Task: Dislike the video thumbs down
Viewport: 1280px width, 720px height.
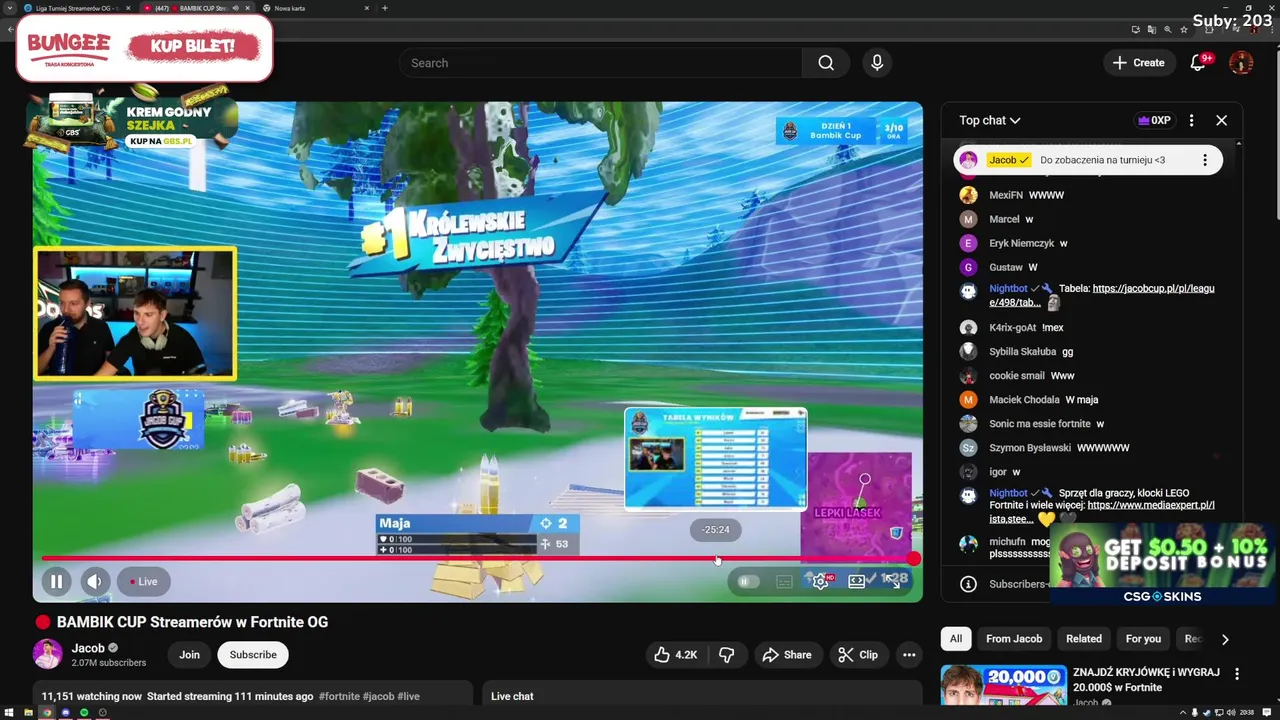Action: [x=727, y=655]
